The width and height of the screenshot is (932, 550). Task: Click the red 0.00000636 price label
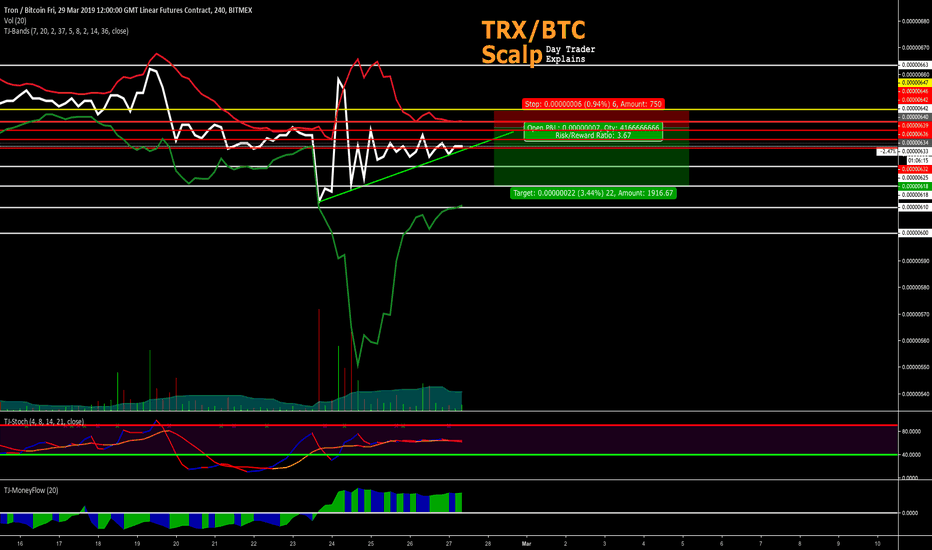tap(915, 134)
